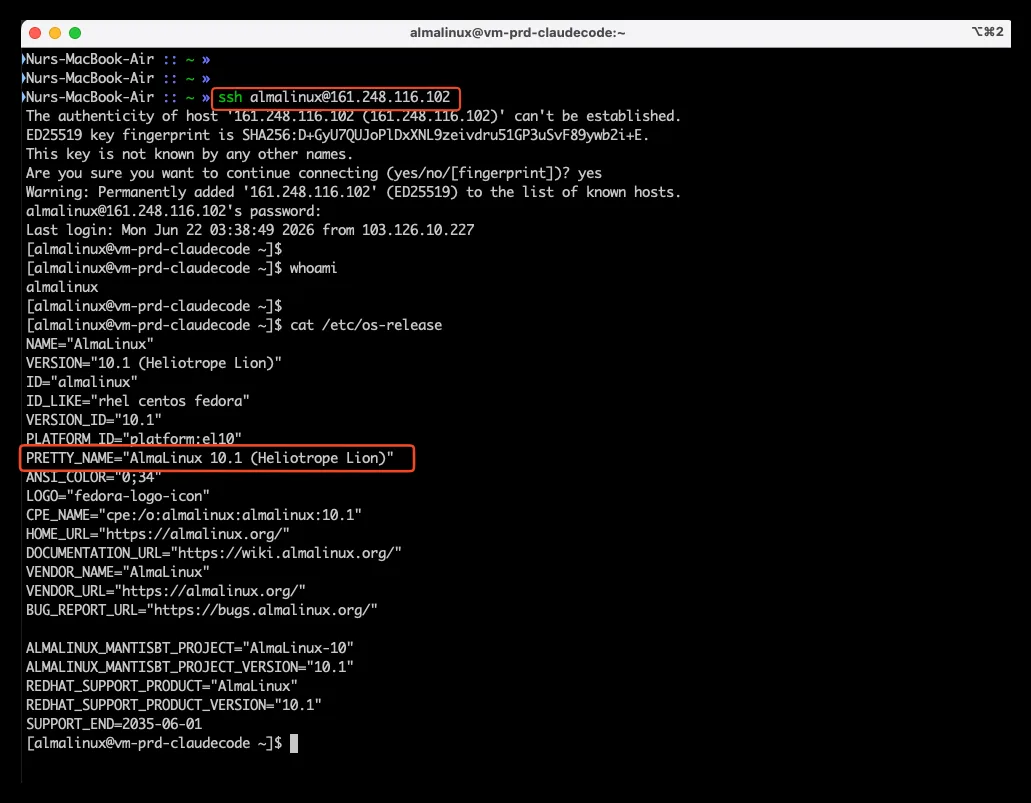Click the keyboard shortcut indicator ⌥⌘2 in title bar
The height and width of the screenshot is (803, 1031).
988,32
